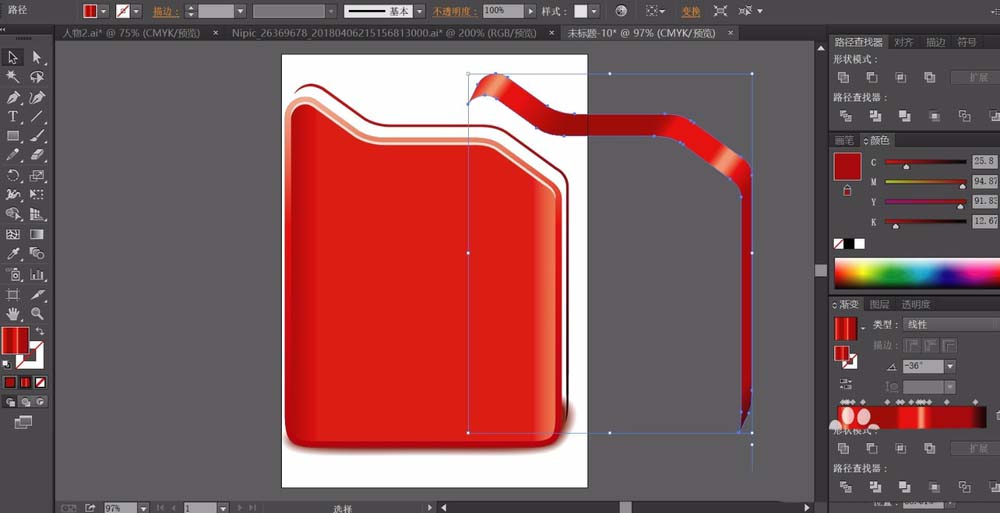The height and width of the screenshot is (513, 1000).
Task: Select the Type tool
Action: point(13,117)
